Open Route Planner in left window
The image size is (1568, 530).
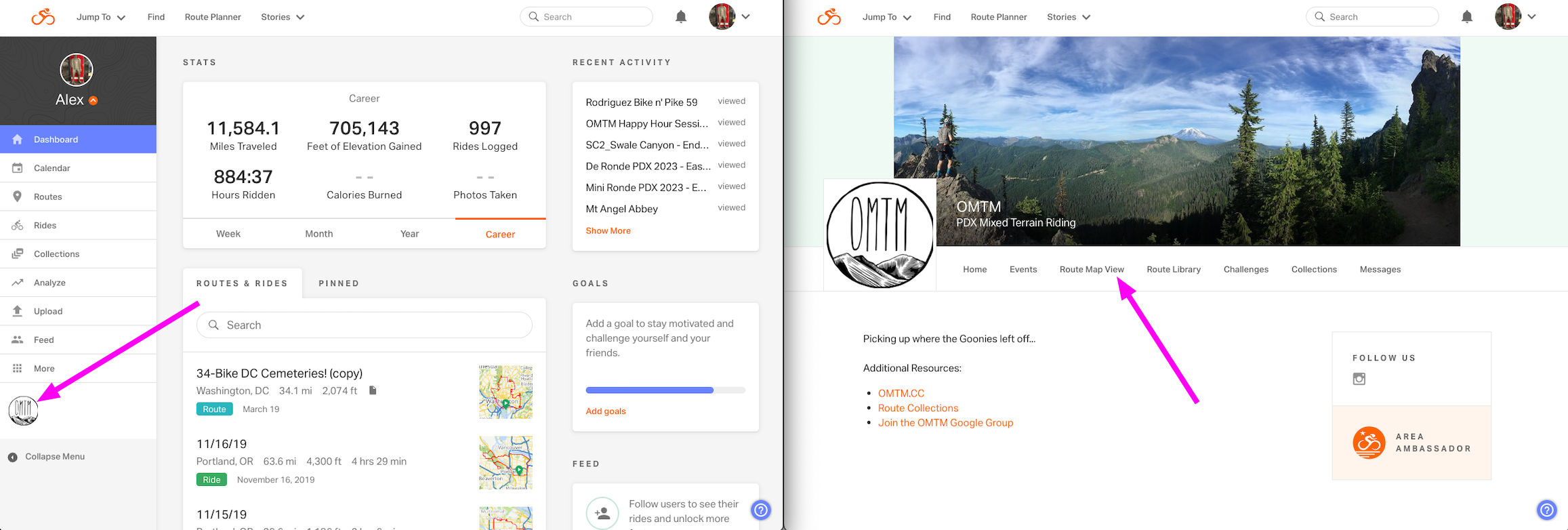213,17
